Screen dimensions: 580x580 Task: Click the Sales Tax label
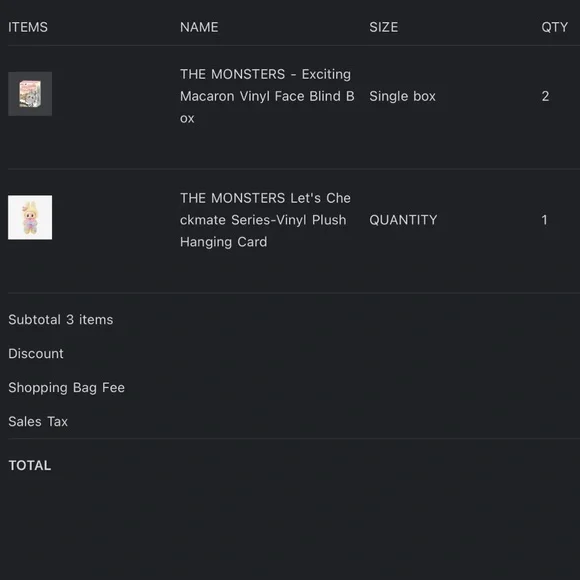[x=38, y=422]
